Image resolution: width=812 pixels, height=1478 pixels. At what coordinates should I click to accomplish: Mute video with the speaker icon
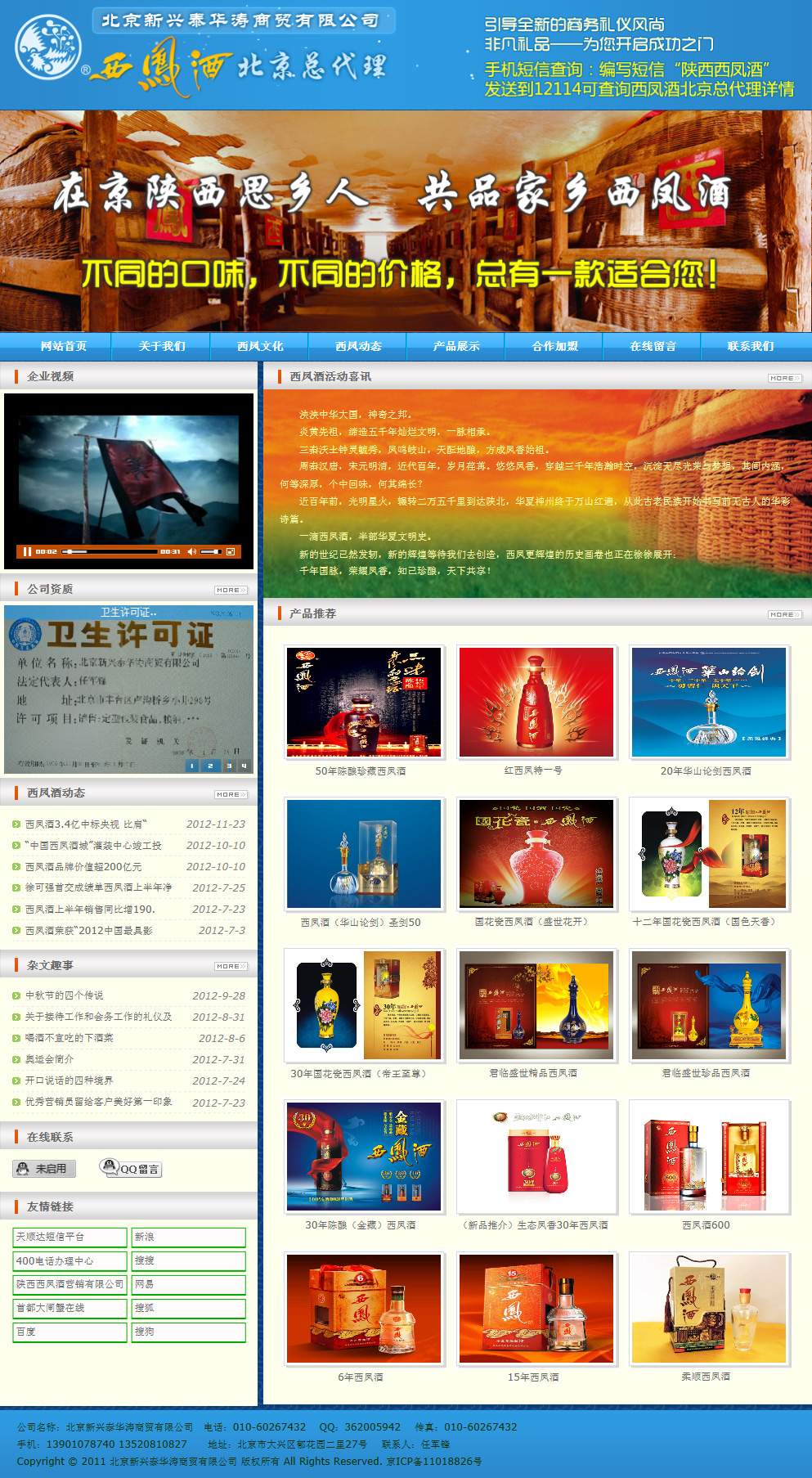click(191, 551)
